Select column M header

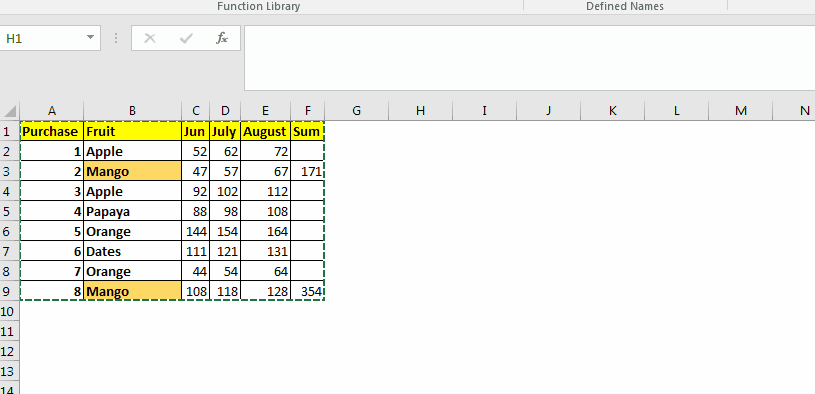point(741,111)
